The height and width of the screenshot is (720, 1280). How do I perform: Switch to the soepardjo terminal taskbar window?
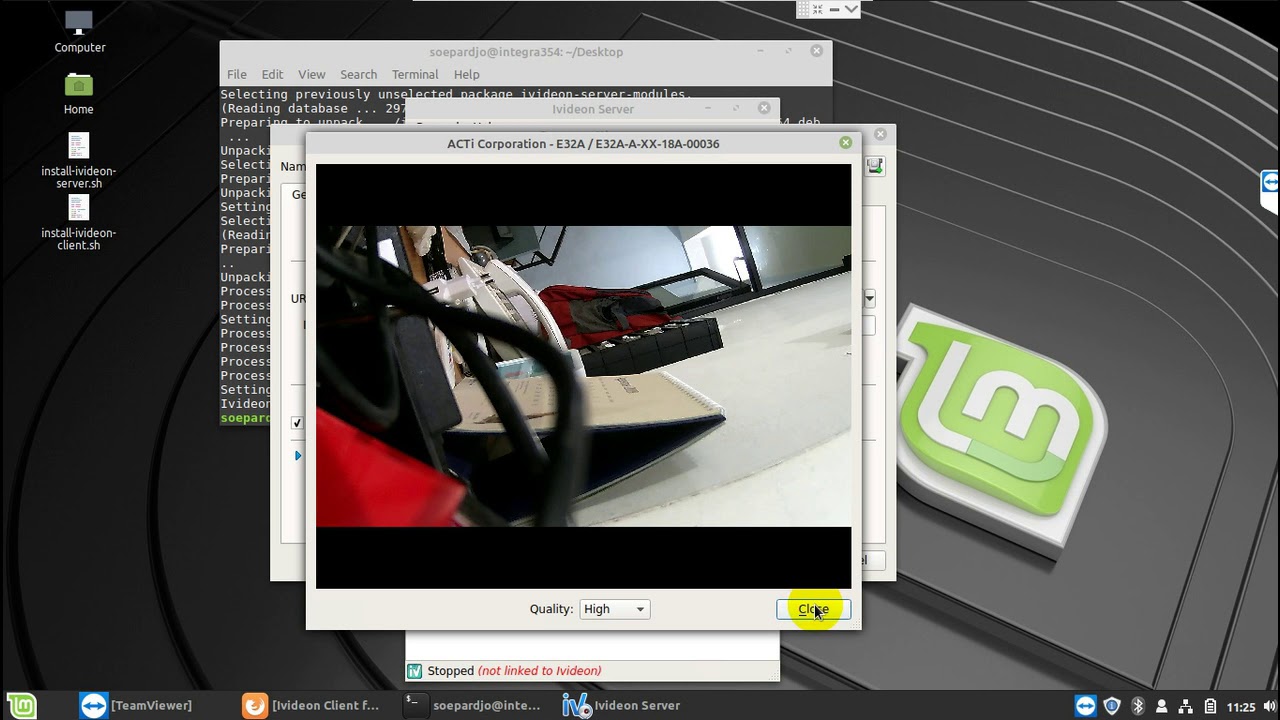click(x=472, y=705)
